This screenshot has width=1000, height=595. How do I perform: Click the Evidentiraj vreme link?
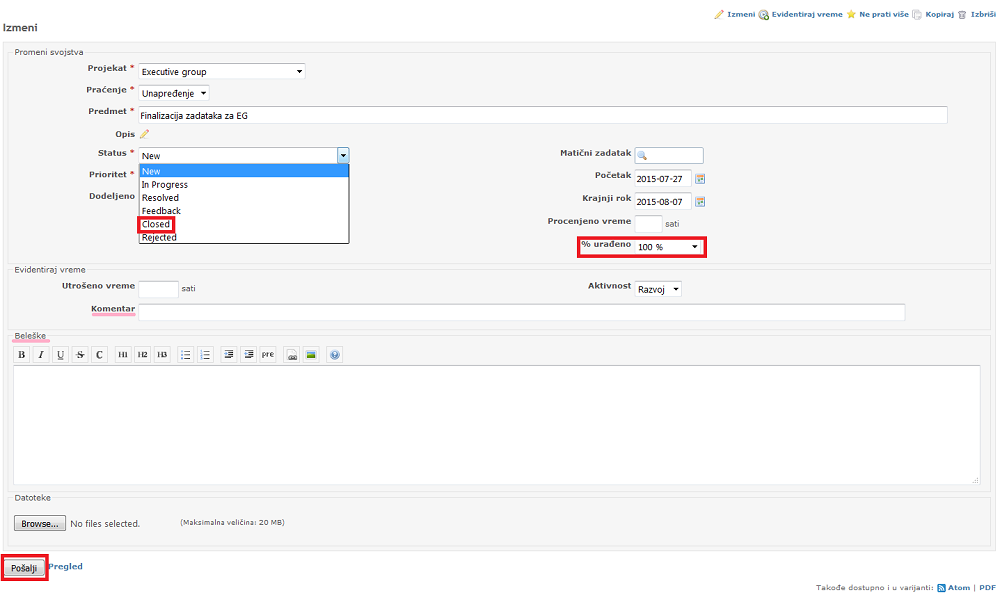pos(806,15)
